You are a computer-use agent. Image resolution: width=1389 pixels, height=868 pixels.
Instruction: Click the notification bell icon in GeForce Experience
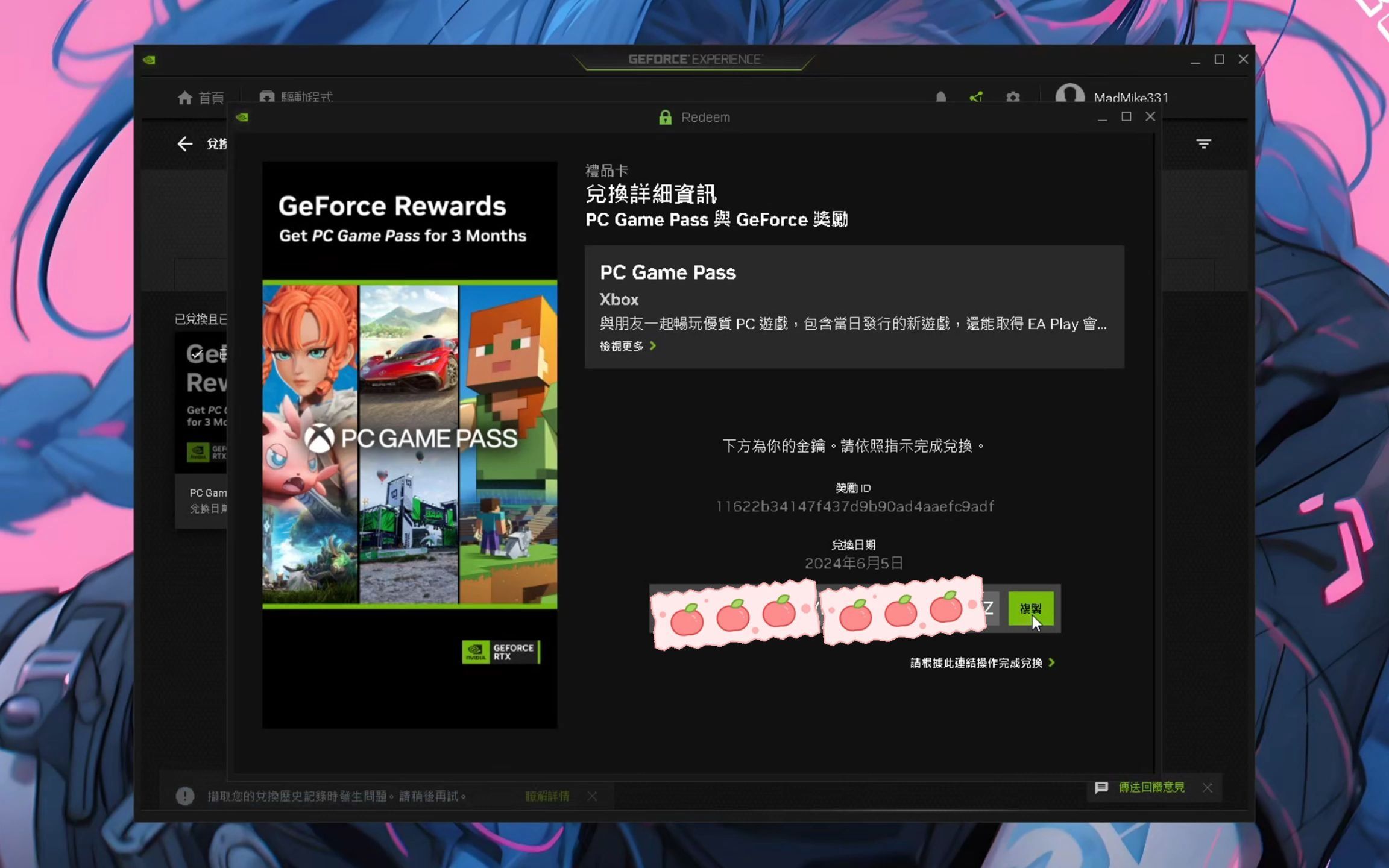pos(941,97)
